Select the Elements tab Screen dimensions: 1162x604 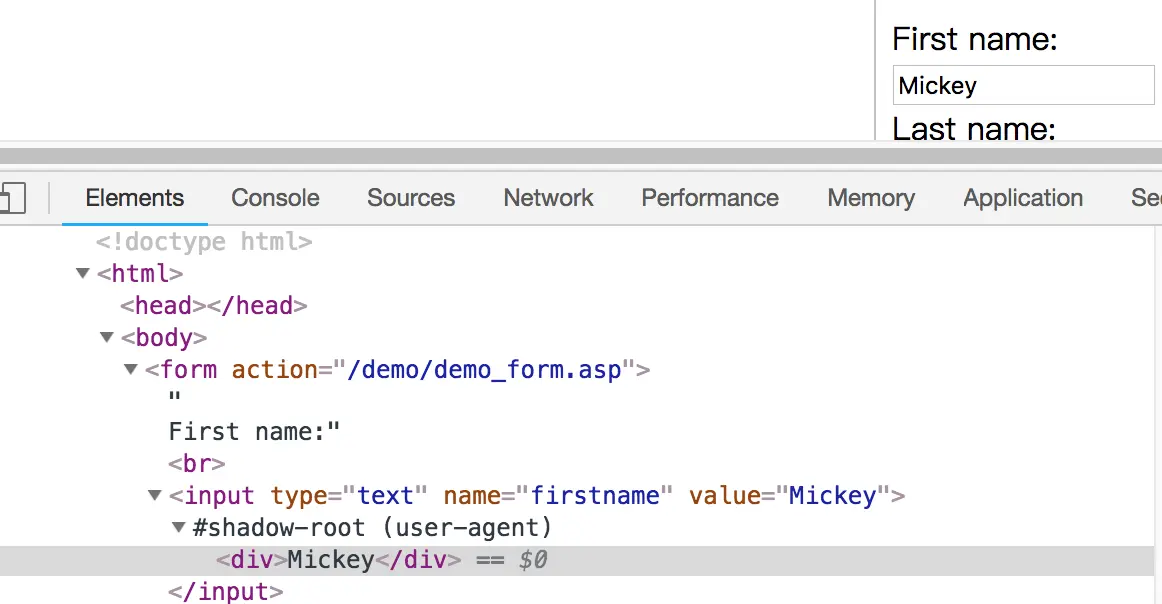click(135, 198)
